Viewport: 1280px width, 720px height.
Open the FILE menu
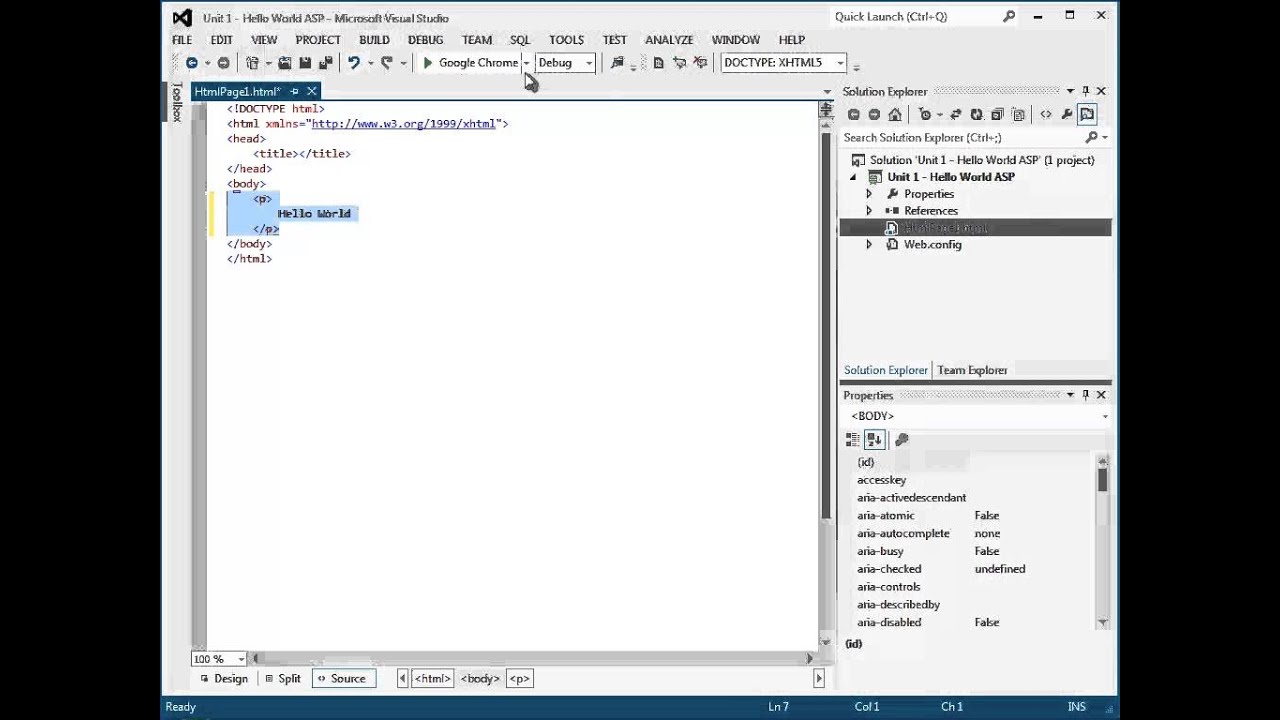pos(182,40)
